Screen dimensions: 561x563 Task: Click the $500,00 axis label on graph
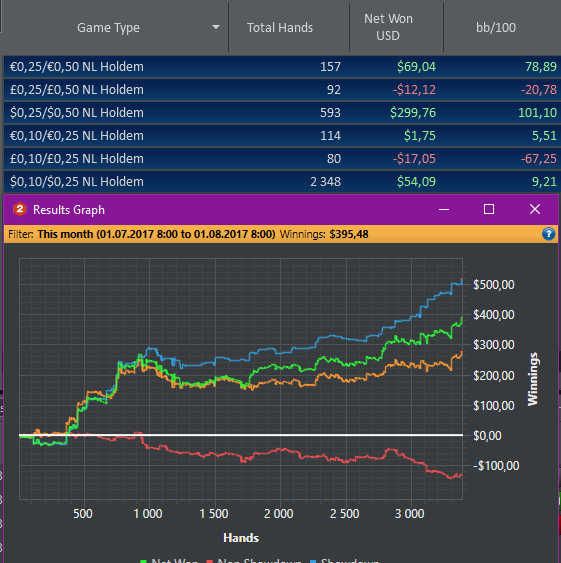493,285
